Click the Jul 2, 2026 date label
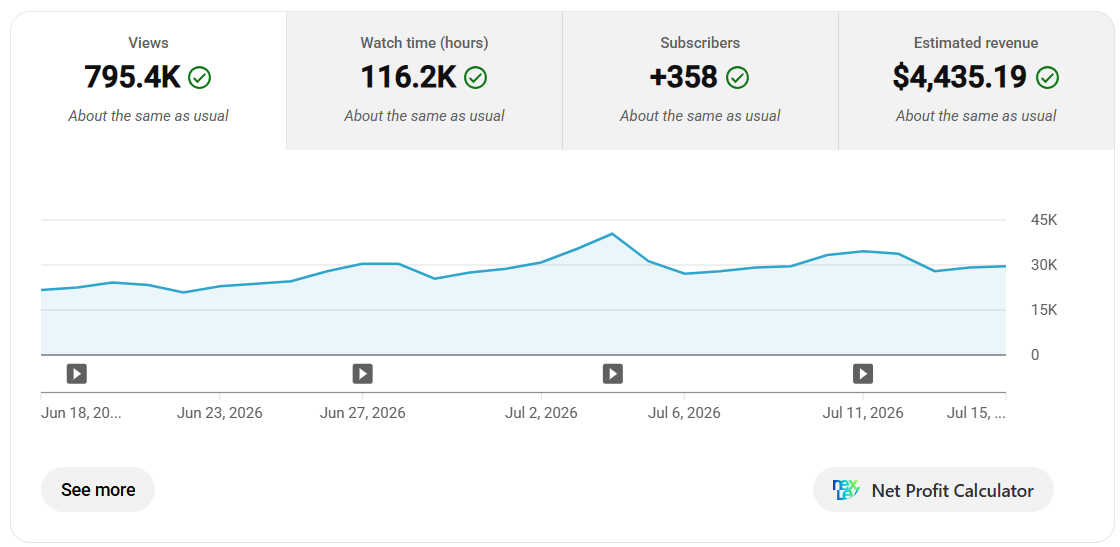 pyautogui.click(x=541, y=413)
